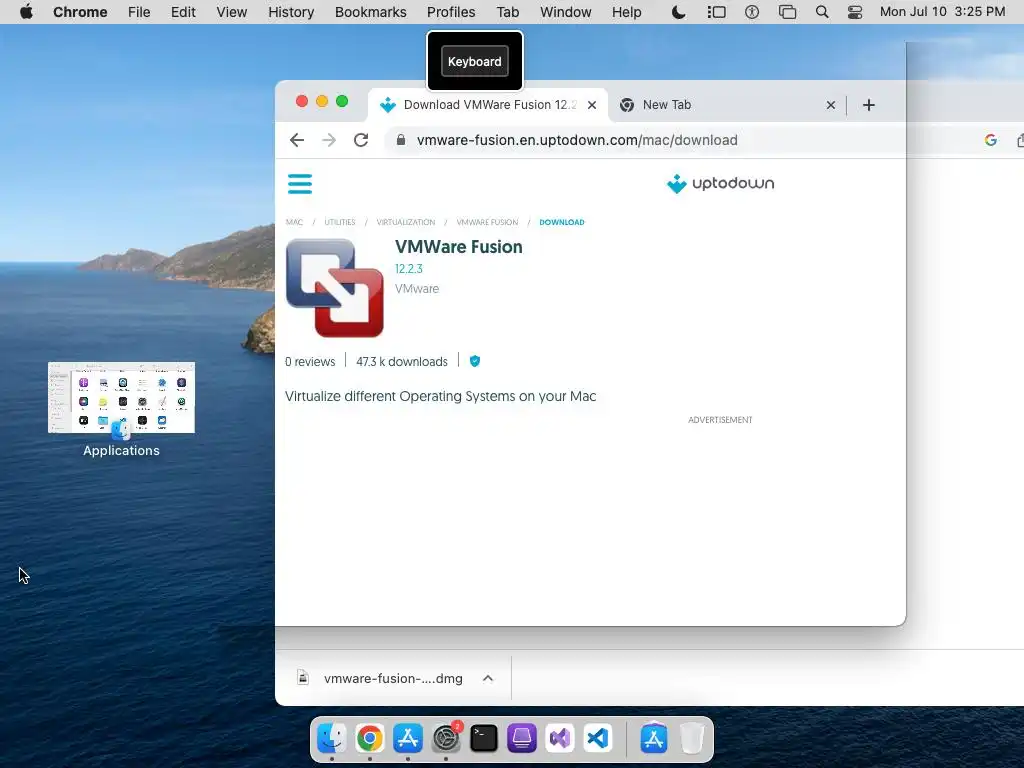Open the File menu
Image resolution: width=1024 pixels, height=768 pixels.
click(139, 12)
